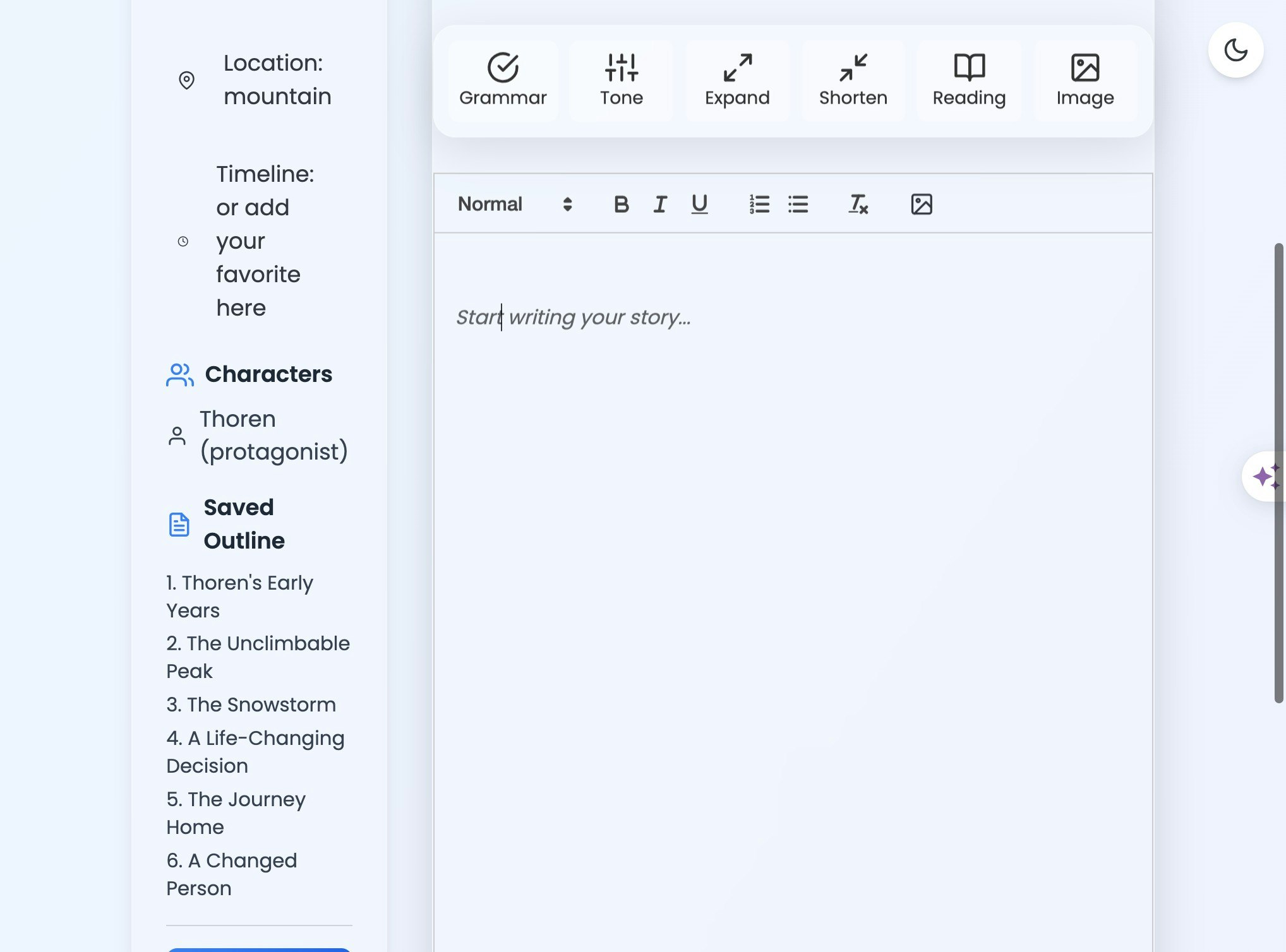Run the Grammar check tool
The height and width of the screenshot is (952, 1286).
(x=503, y=81)
